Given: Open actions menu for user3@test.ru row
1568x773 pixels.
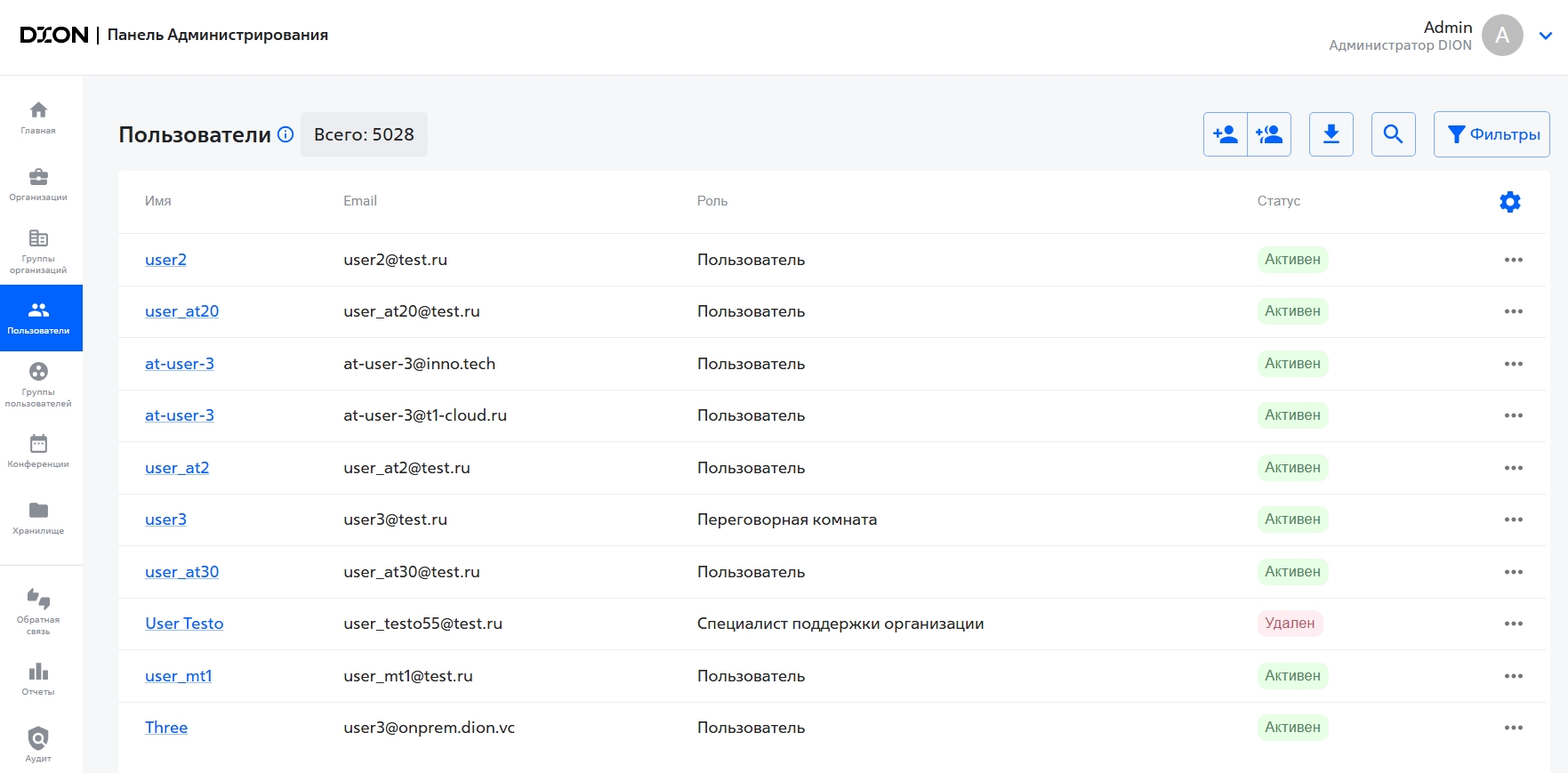Looking at the screenshot, I should pos(1514,519).
